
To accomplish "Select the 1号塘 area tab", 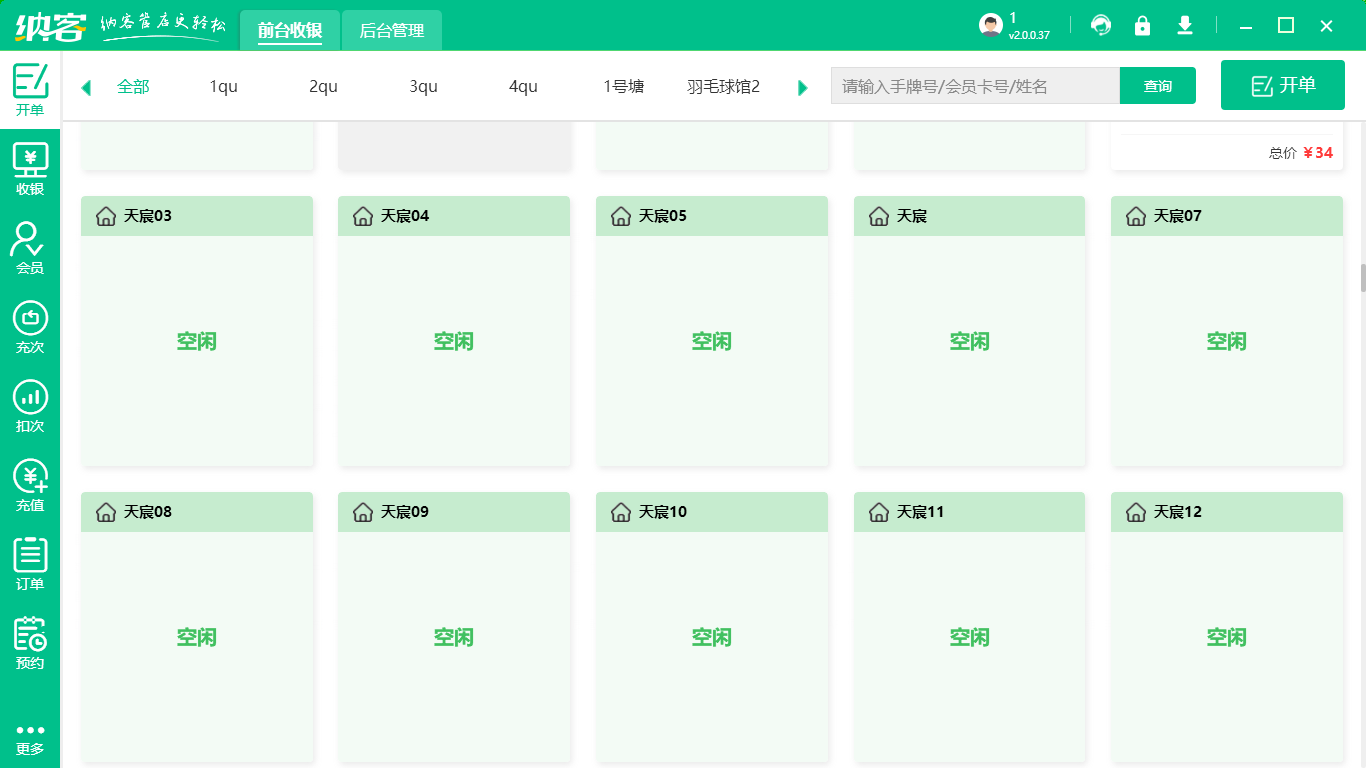I will (x=623, y=87).
